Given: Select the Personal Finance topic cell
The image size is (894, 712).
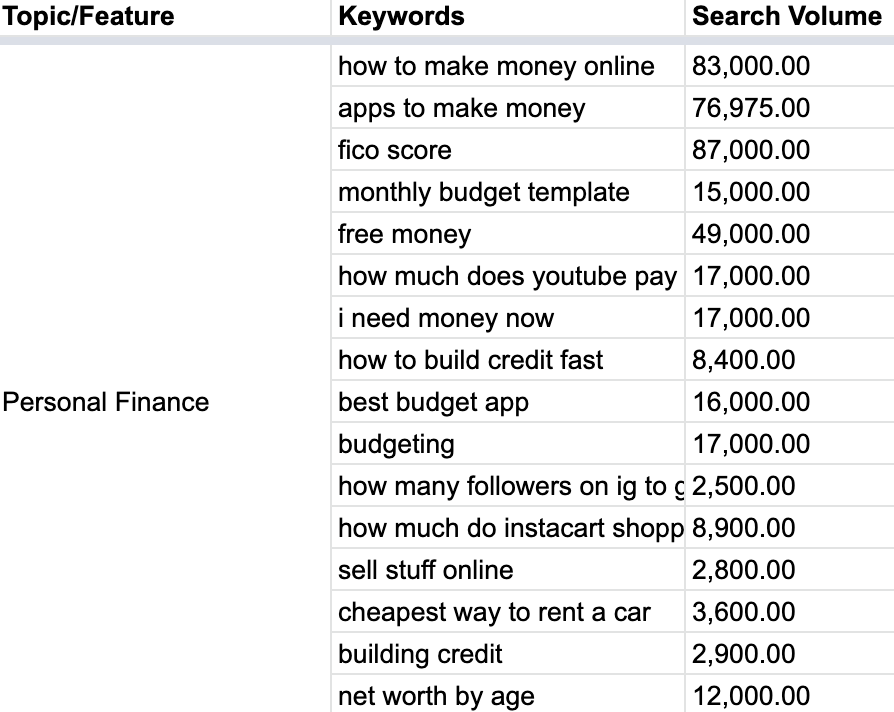Looking at the screenshot, I should pyautogui.click(x=106, y=402).
